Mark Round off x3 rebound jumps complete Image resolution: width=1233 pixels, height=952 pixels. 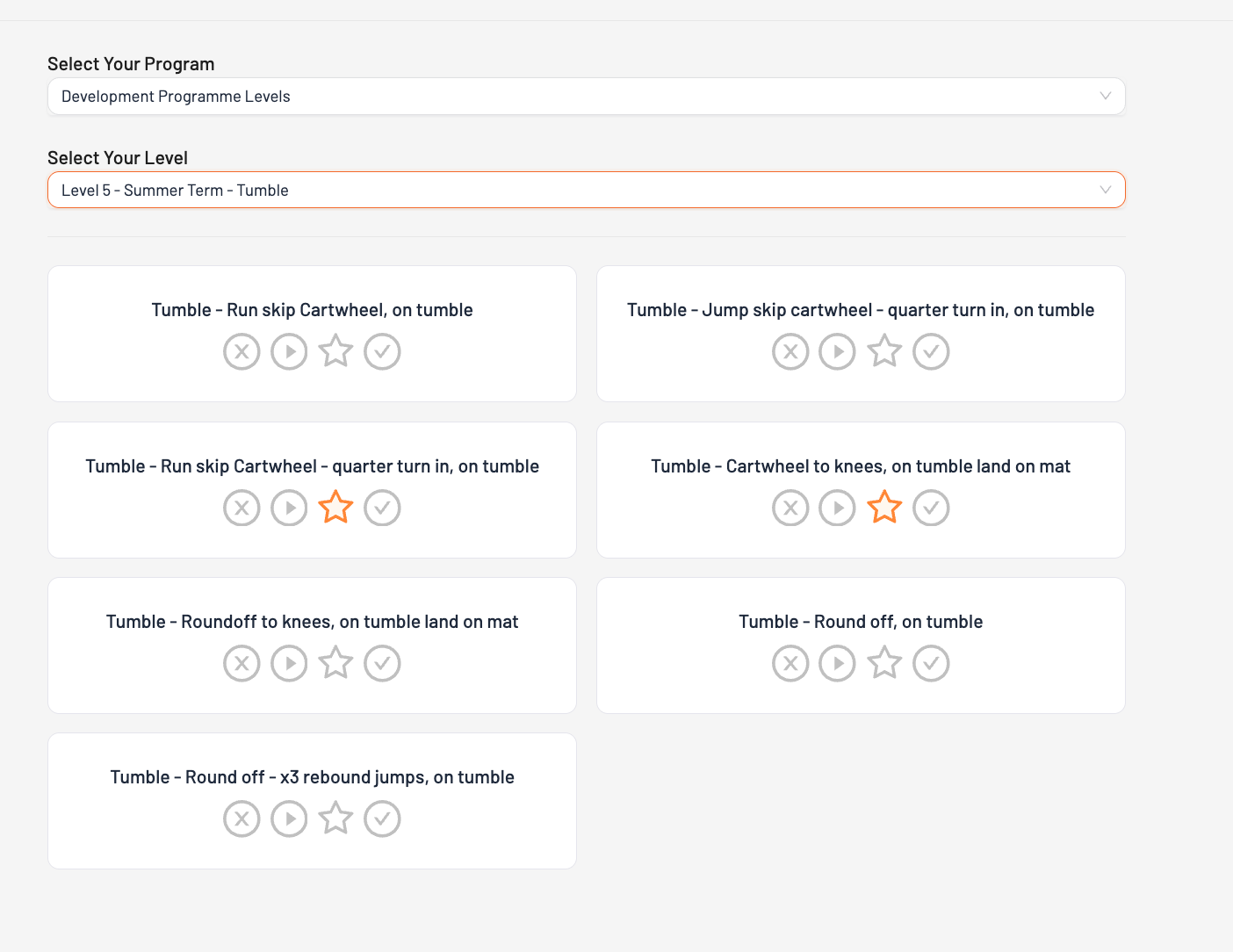(382, 819)
